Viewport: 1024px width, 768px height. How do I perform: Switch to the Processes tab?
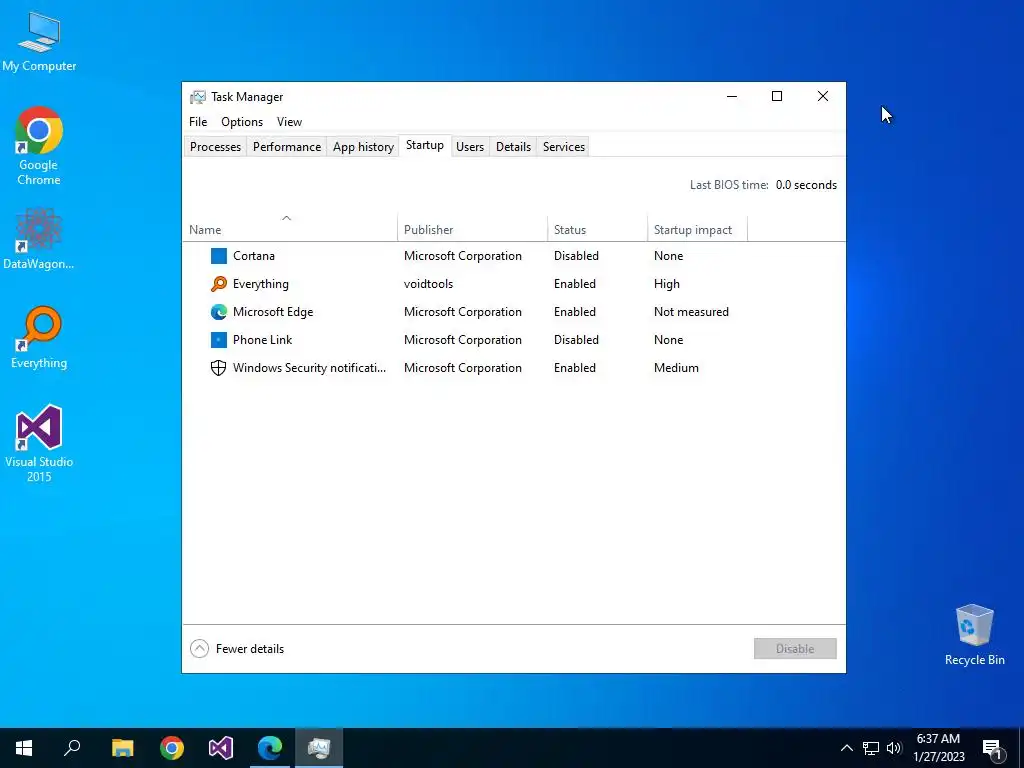(x=216, y=147)
